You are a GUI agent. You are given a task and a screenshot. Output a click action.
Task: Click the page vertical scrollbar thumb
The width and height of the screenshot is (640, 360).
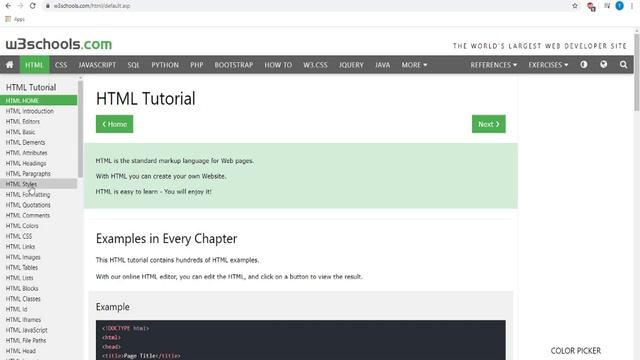point(637,72)
